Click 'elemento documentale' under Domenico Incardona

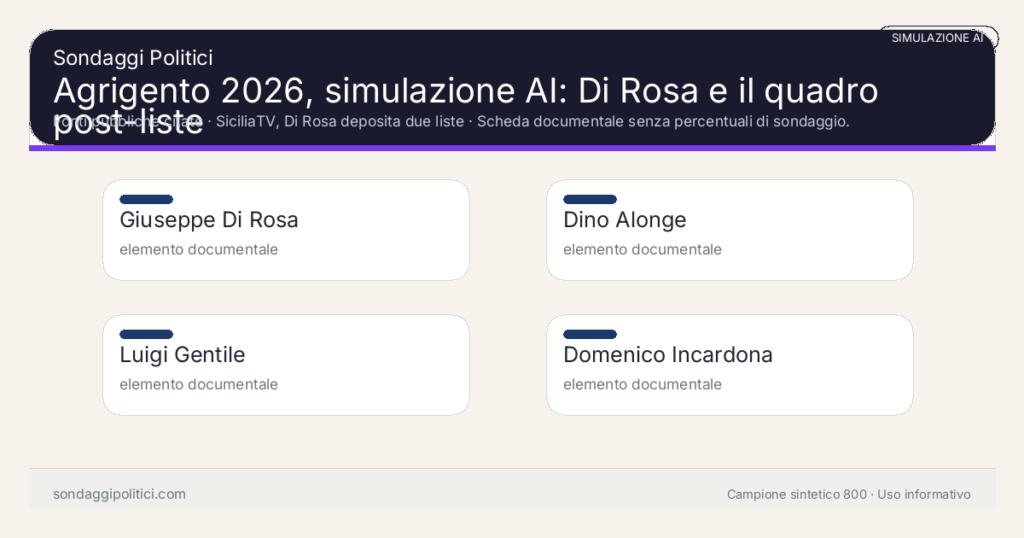coord(643,385)
